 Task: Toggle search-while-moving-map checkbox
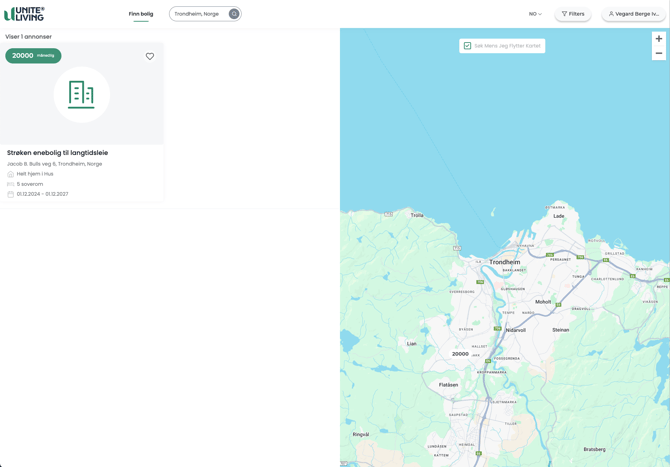click(x=467, y=46)
